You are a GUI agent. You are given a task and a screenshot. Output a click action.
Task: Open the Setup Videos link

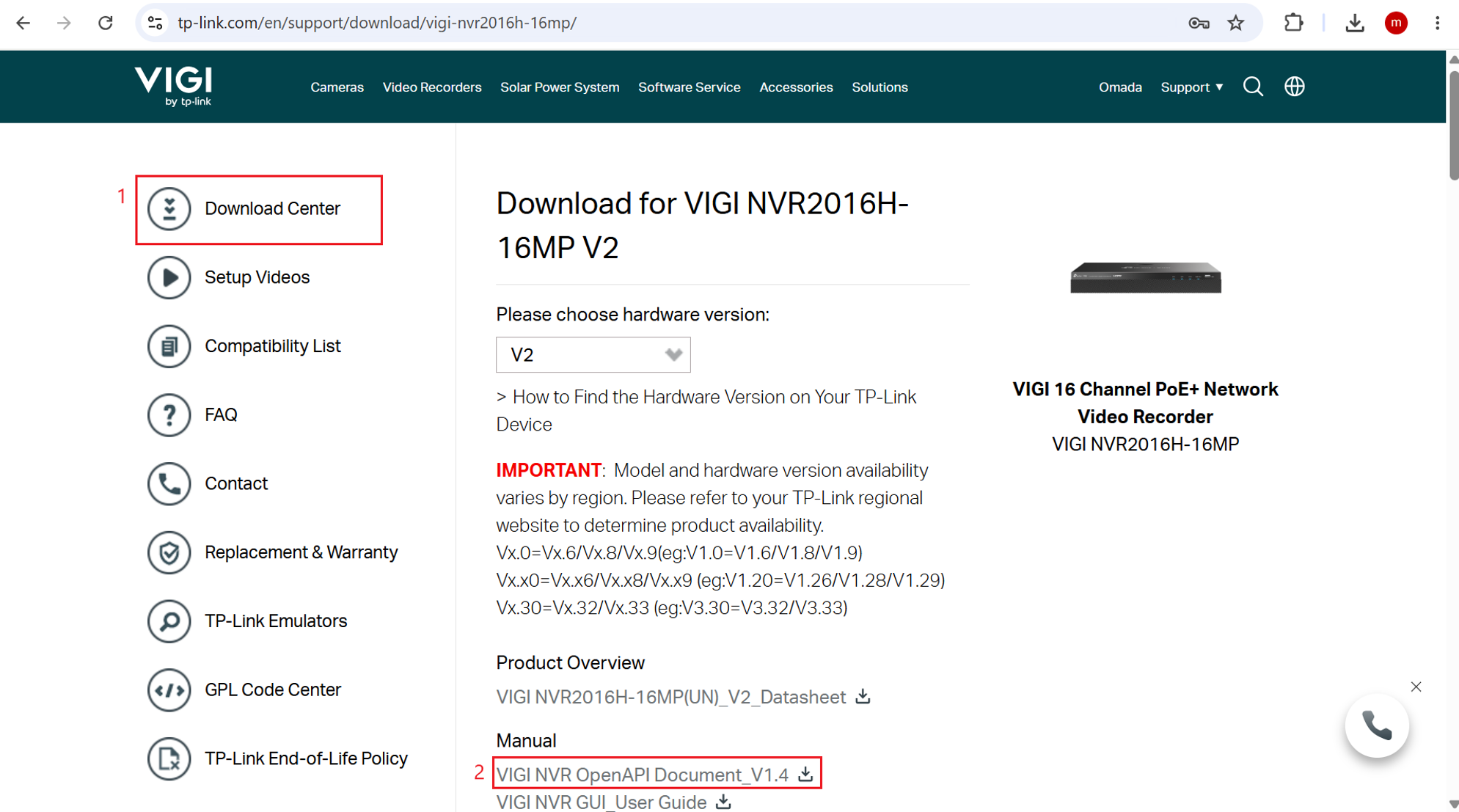pos(257,277)
